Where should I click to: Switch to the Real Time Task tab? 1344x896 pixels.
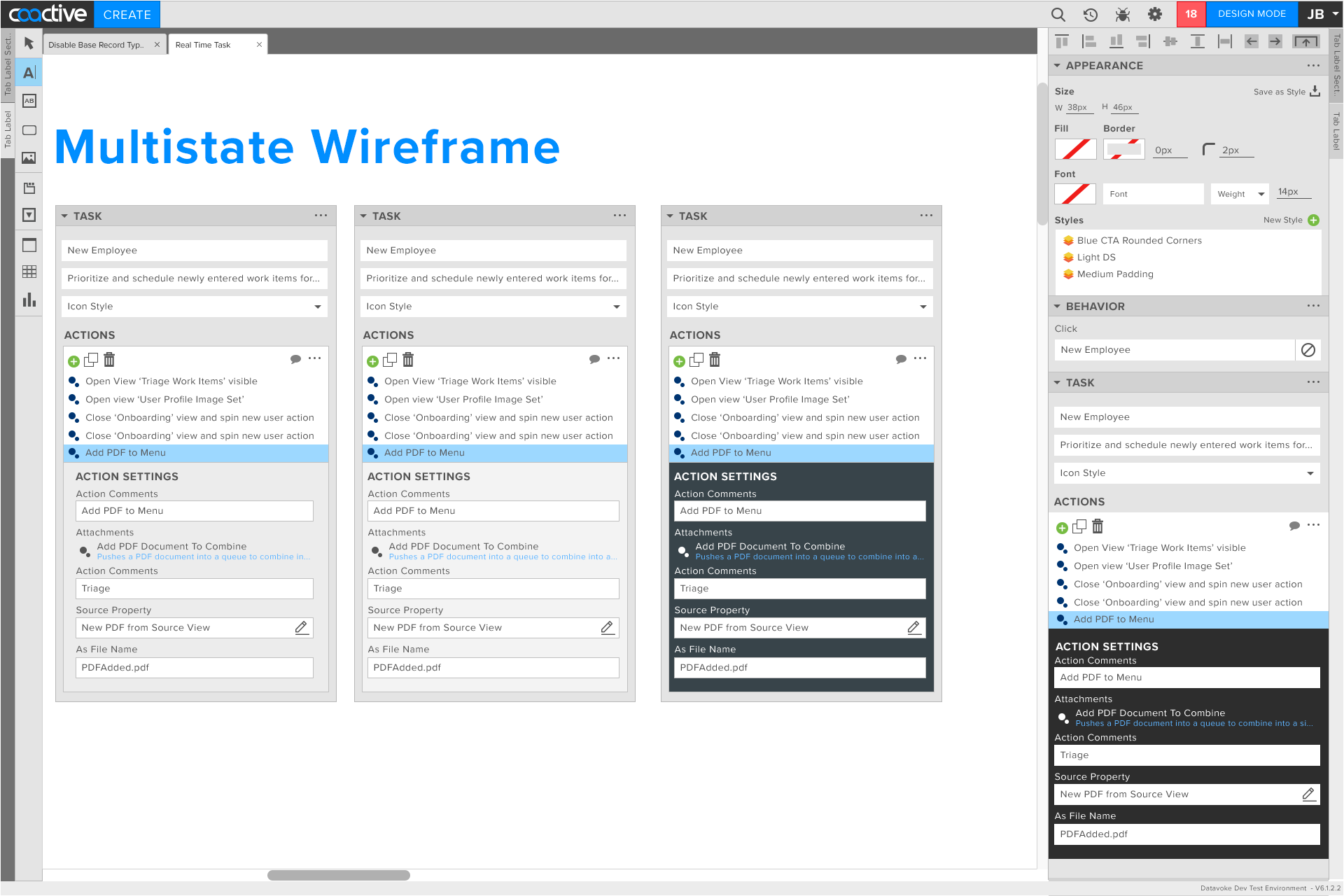(x=203, y=44)
